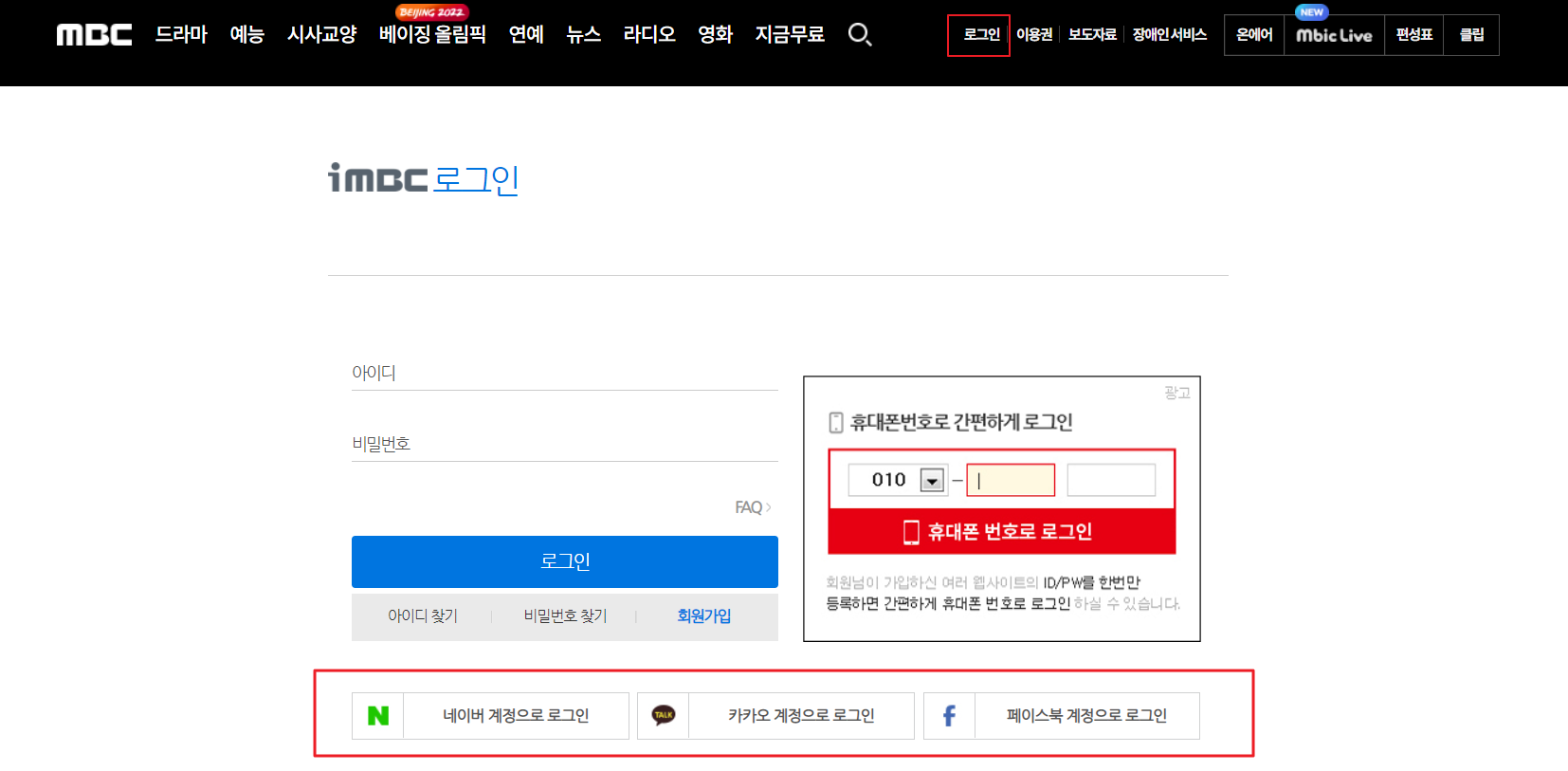The width and height of the screenshot is (1568, 771).
Task: Focus the 비밀번호 input field
Action: (x=565, y=444)
